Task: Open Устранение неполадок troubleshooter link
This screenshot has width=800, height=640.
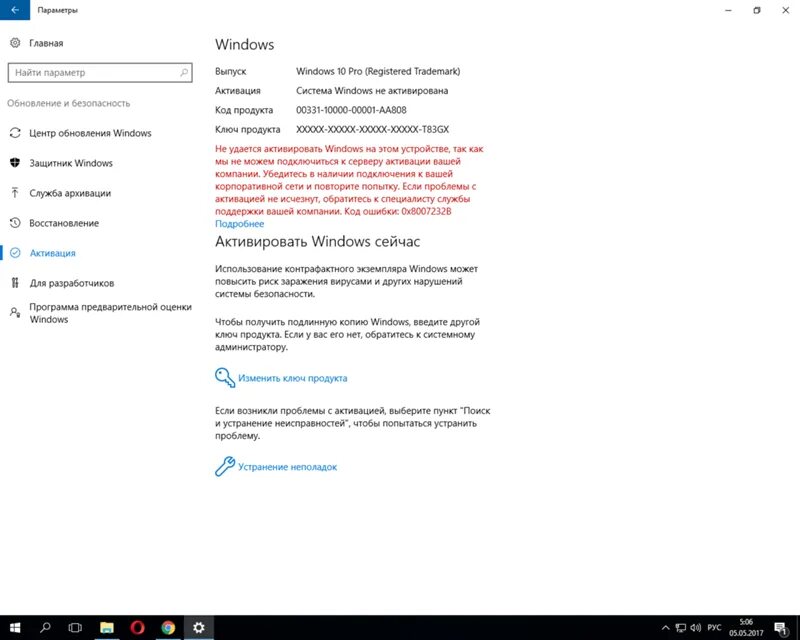Action: [x=287, y=467]
